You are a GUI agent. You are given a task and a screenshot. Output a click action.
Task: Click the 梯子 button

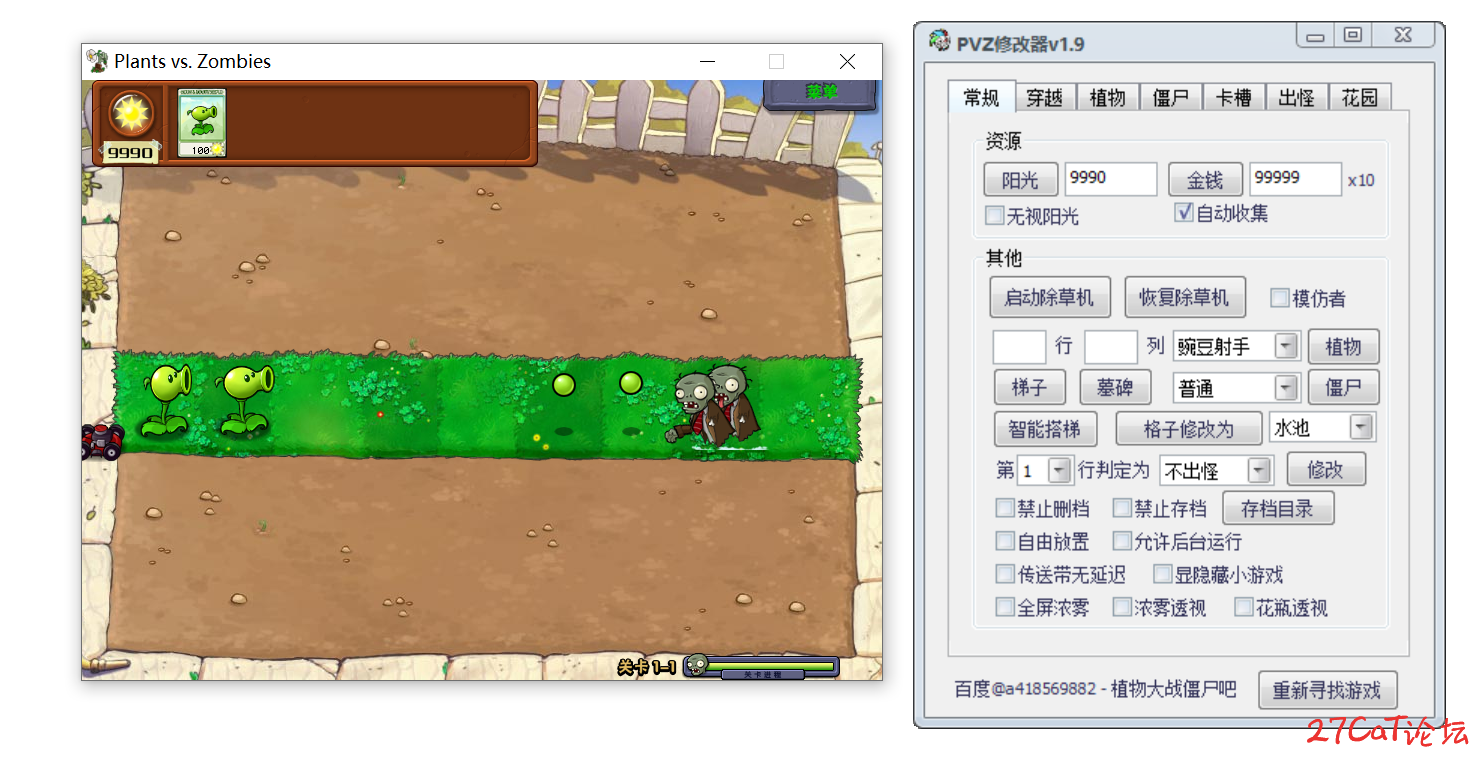1032,387
